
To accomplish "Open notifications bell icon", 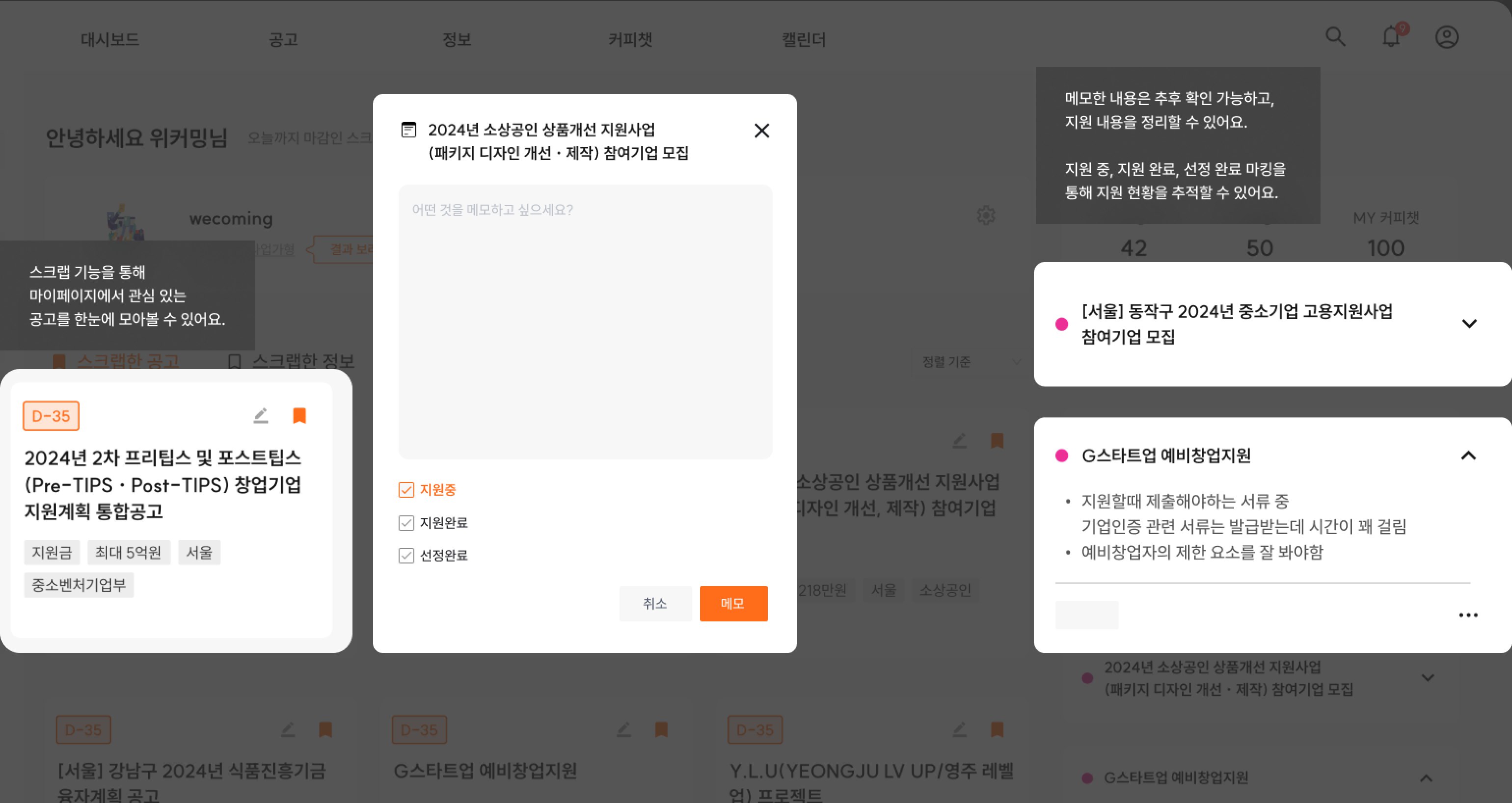I will (1392, 37).
